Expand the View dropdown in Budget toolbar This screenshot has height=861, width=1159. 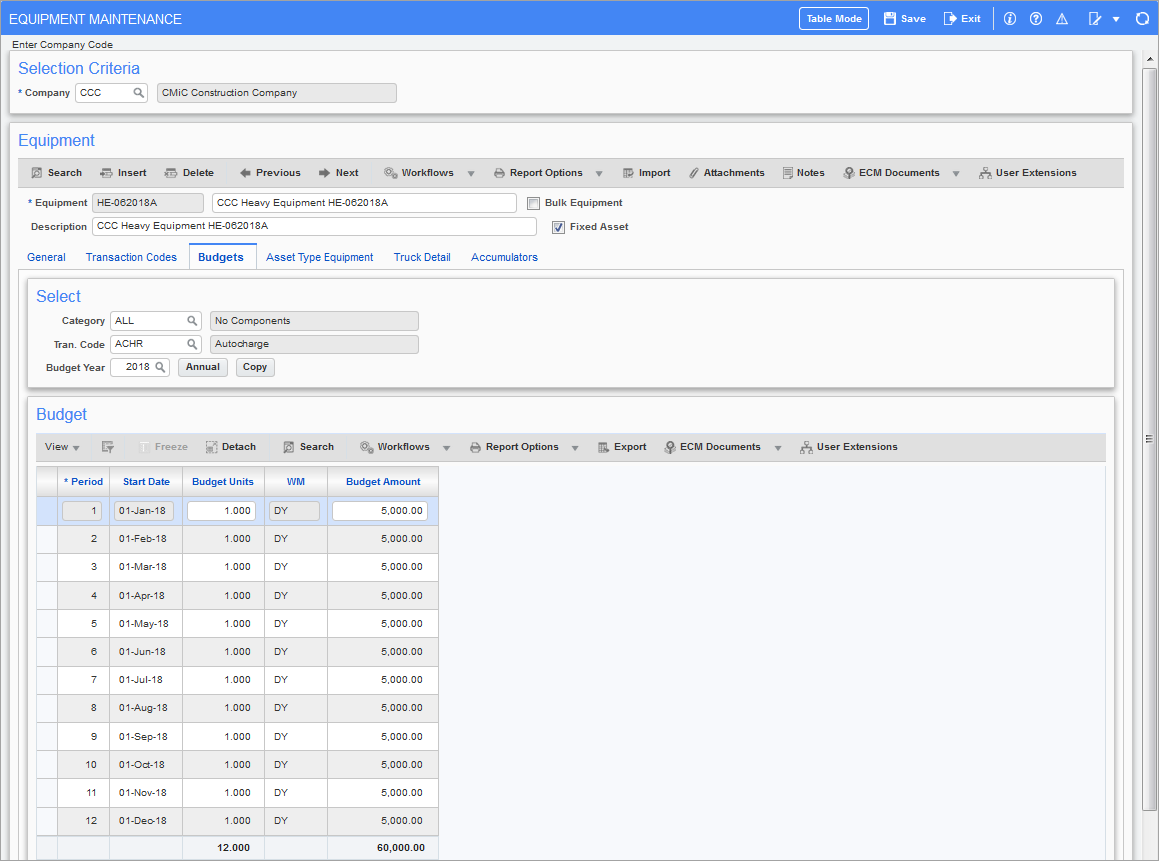click(x=62, y=447)
